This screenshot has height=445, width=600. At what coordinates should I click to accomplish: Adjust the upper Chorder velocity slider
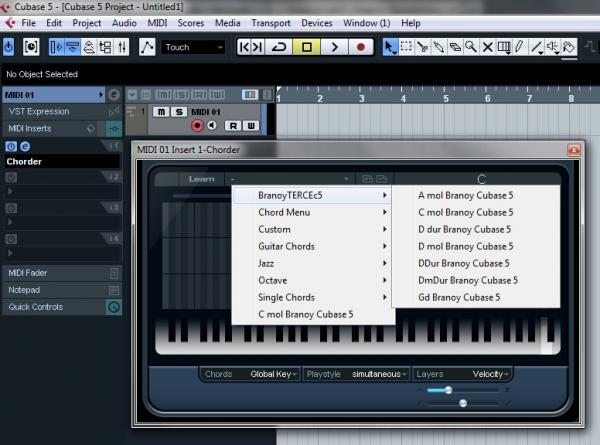tap(447, 390)
